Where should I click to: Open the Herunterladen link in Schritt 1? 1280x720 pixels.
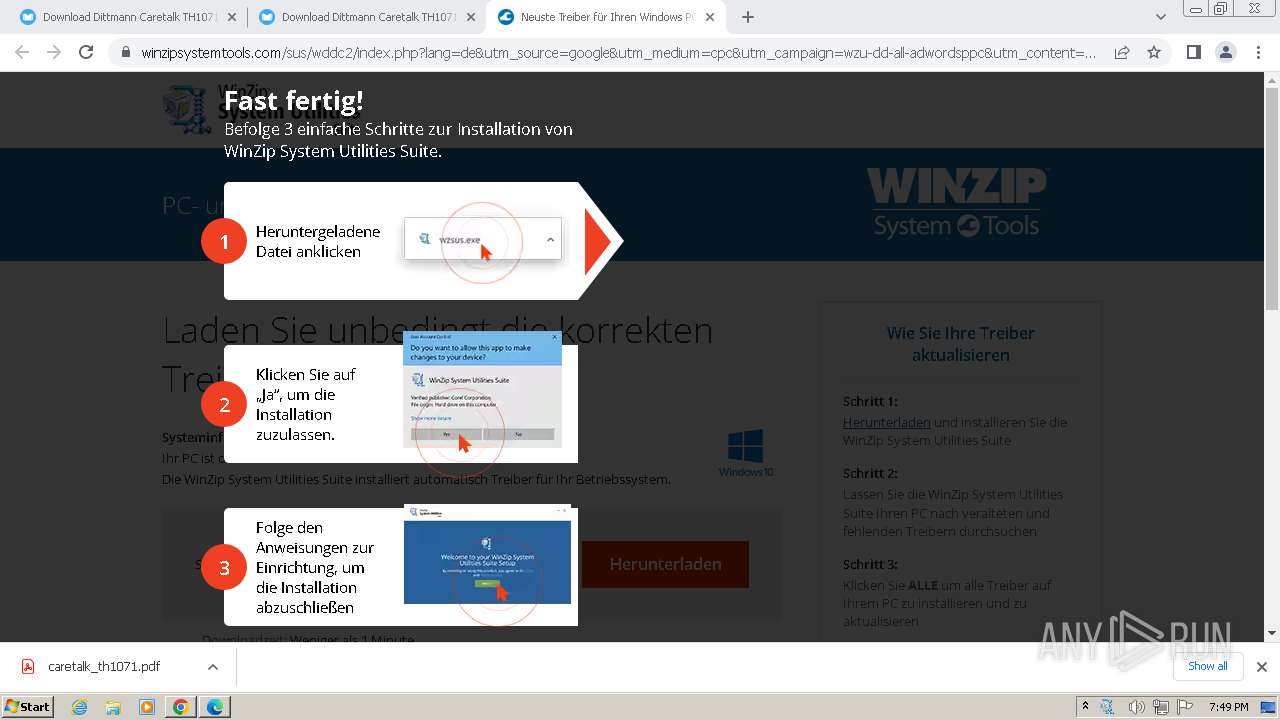pyautogui.click(x=886, y=422)
